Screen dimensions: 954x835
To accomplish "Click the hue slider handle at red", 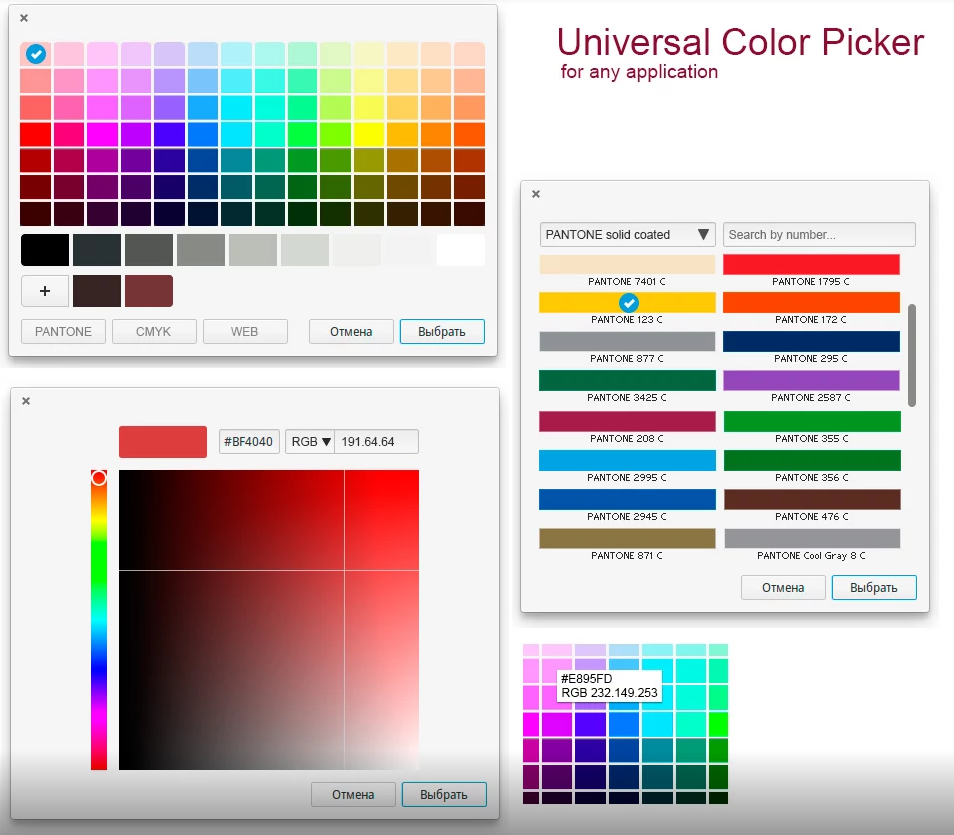I will coord(99,478).
